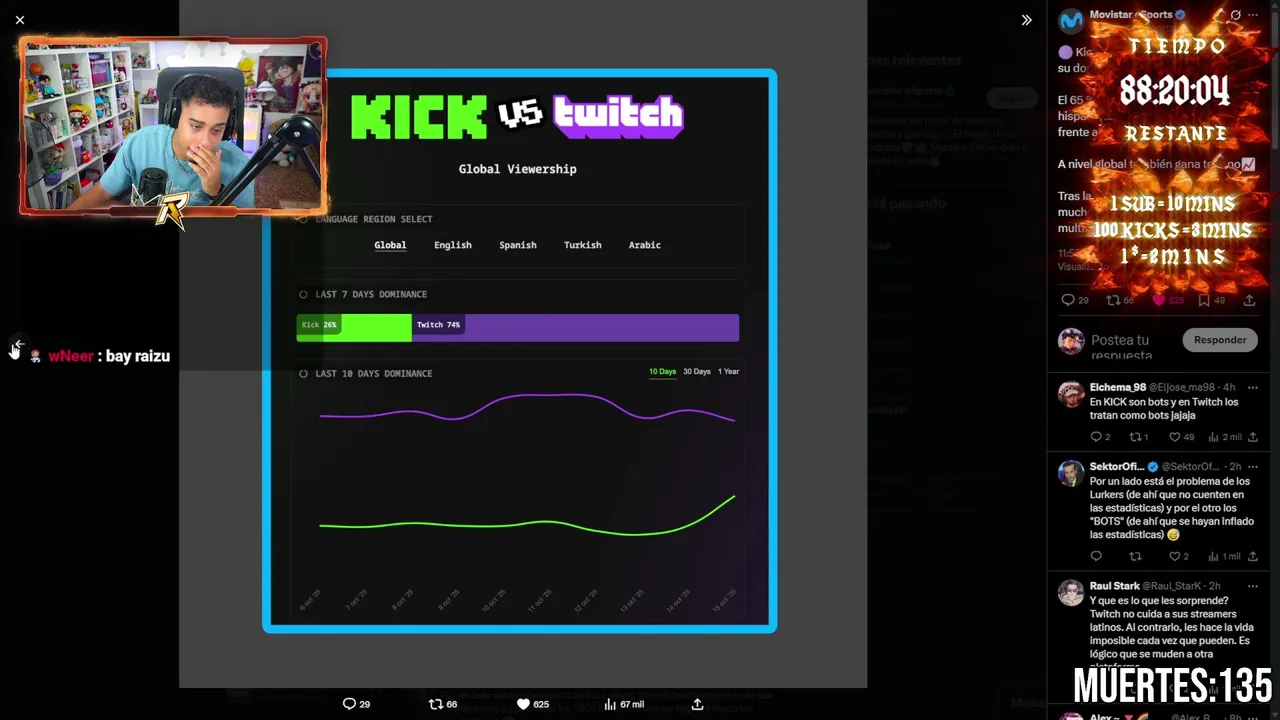The height and width of the screenshot is (720, 1280).
Task: Open Raul Stark name link
Action: (x=1115, y=586)
